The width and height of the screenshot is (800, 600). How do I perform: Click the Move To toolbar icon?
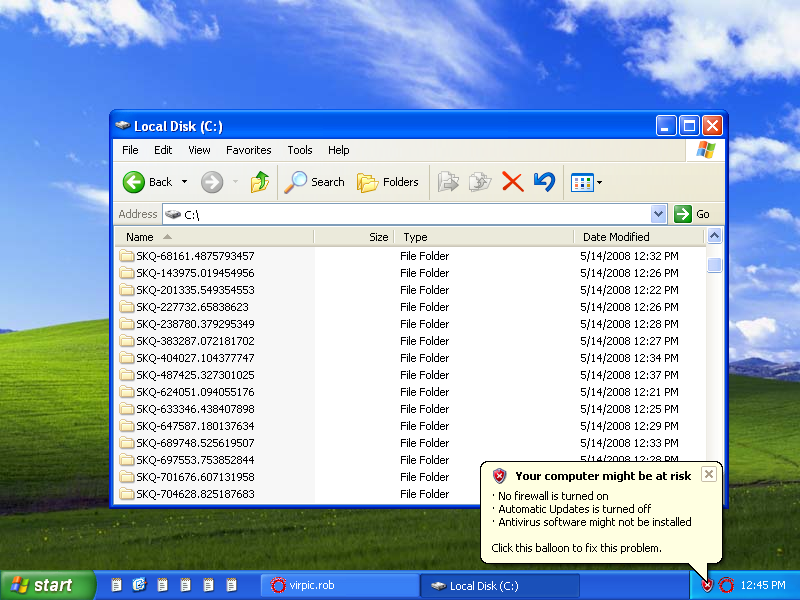(x=448, y=182)
